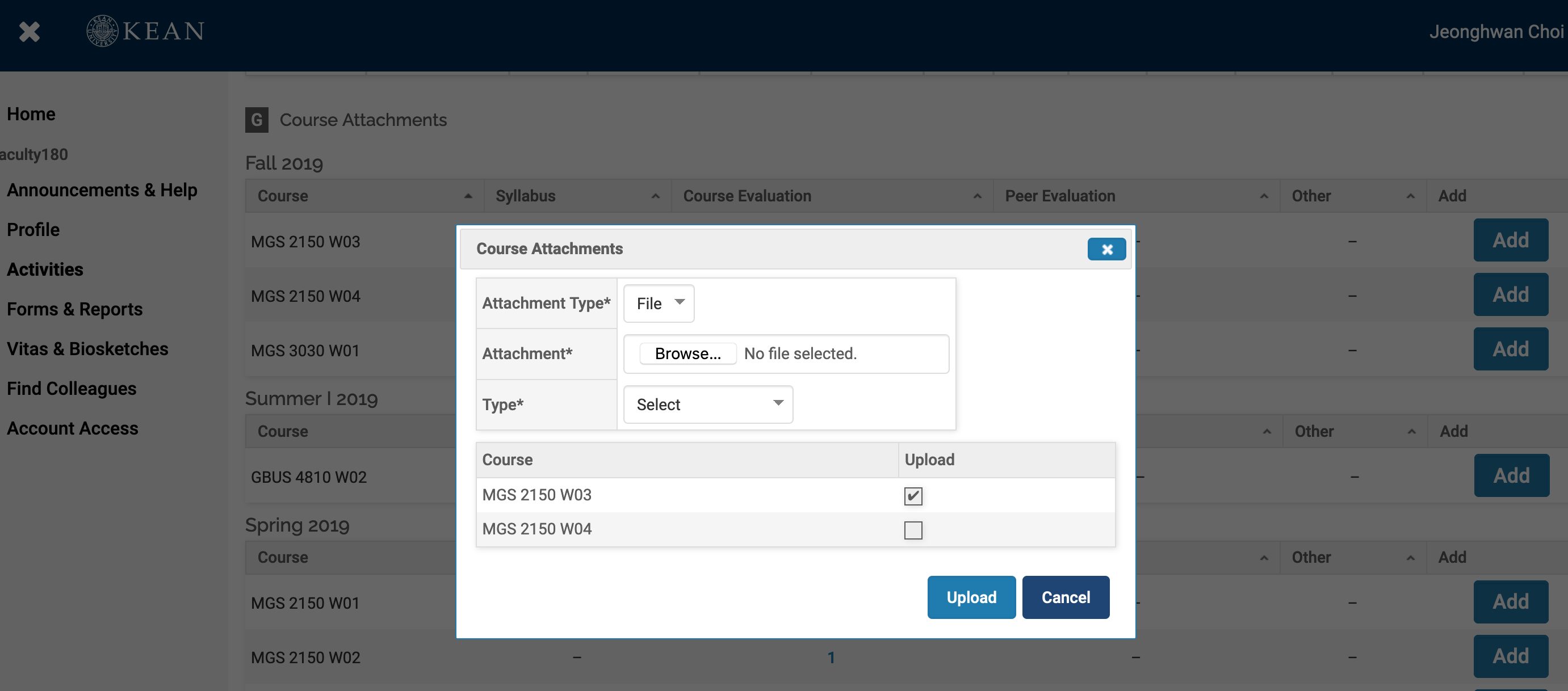
Task: Open Profile in the sidebar
Action: click(33, 229)
